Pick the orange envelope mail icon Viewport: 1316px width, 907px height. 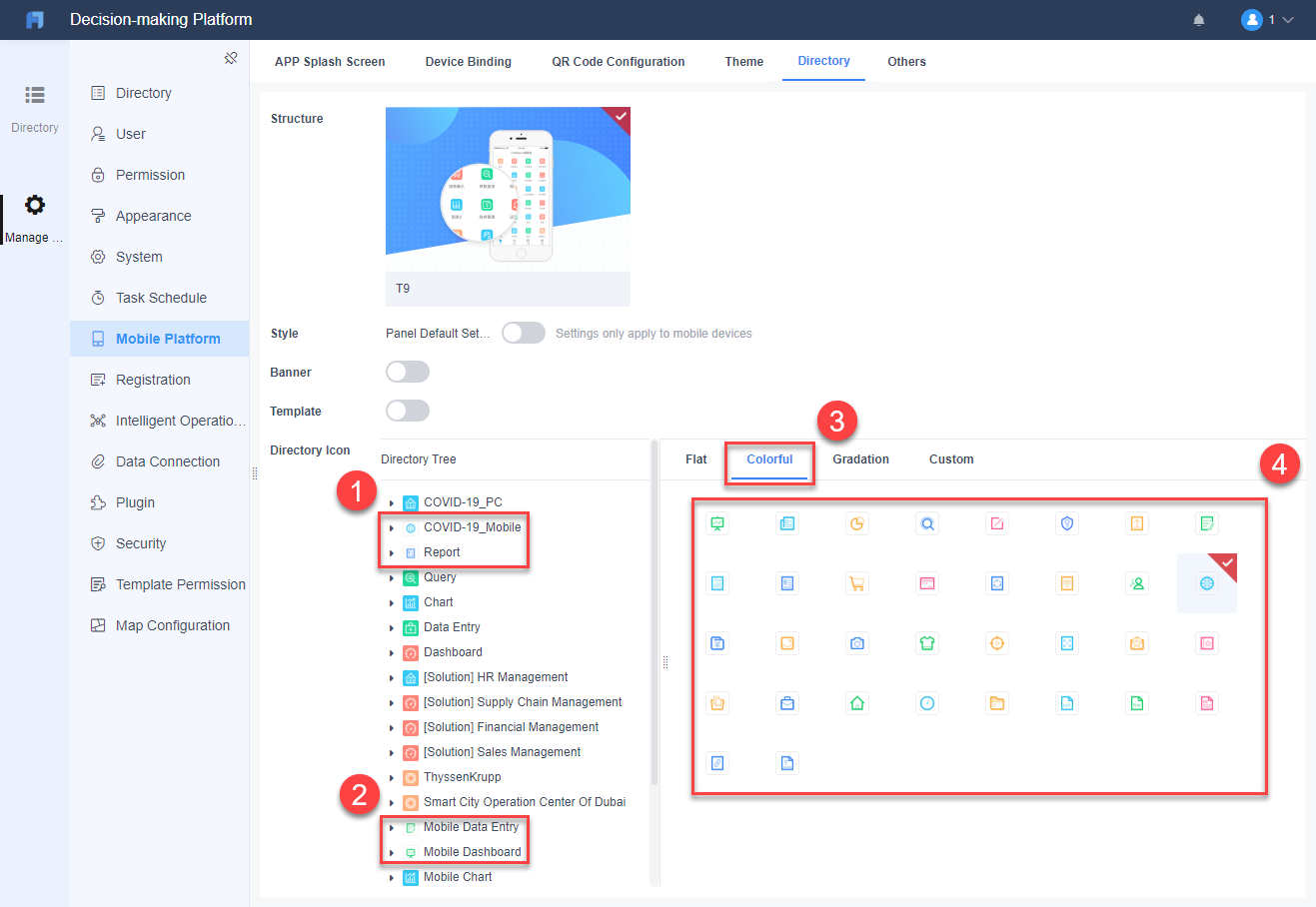pyautogui.click(x=1137, y=643)
